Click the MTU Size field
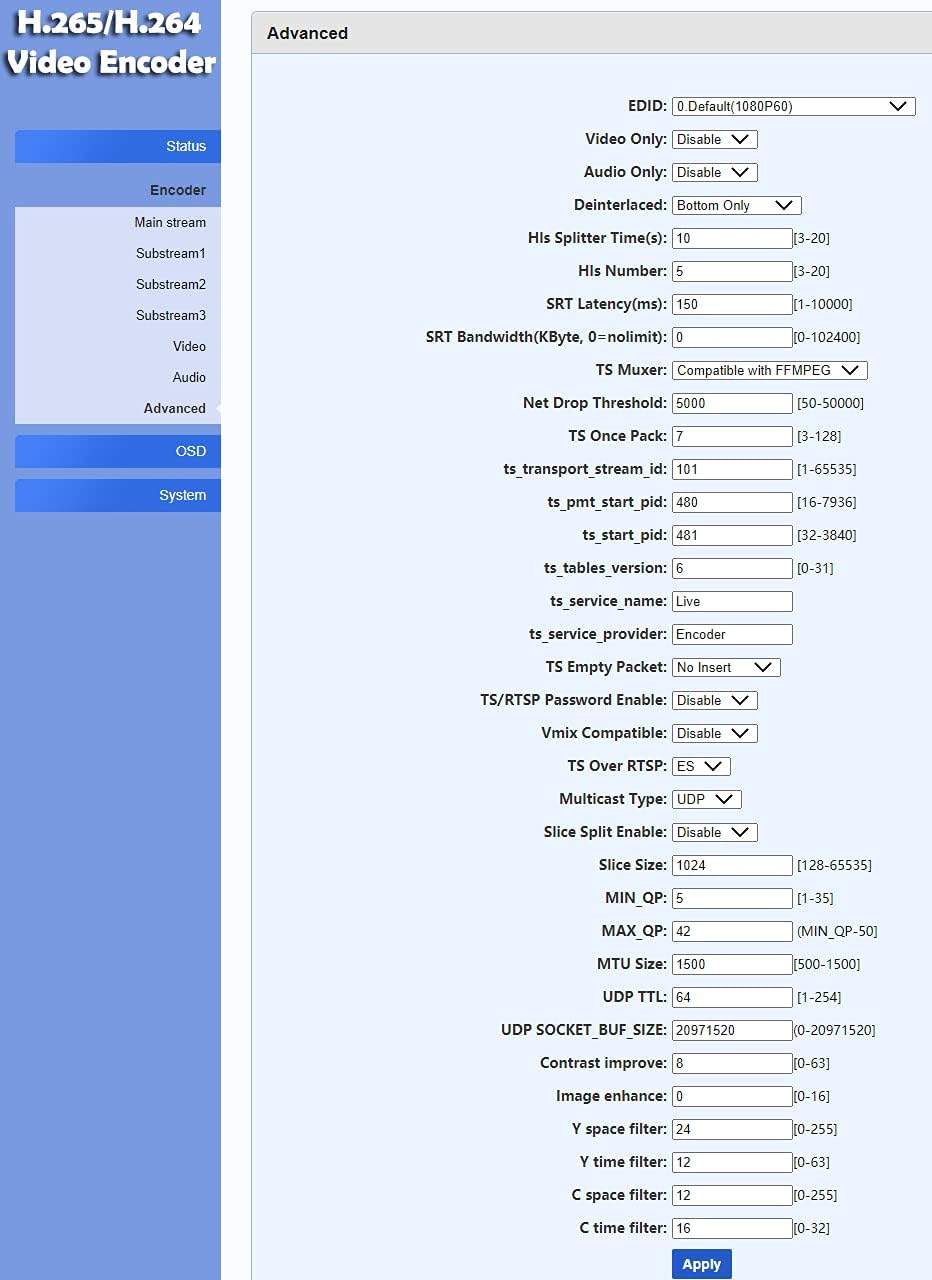 click(732, 964)
